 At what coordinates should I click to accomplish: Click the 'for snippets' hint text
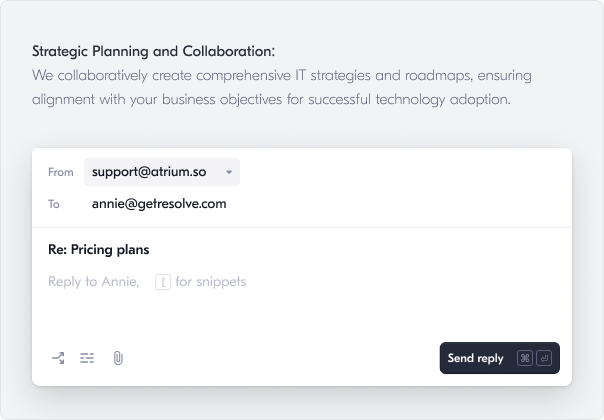(x=210, y=282)
